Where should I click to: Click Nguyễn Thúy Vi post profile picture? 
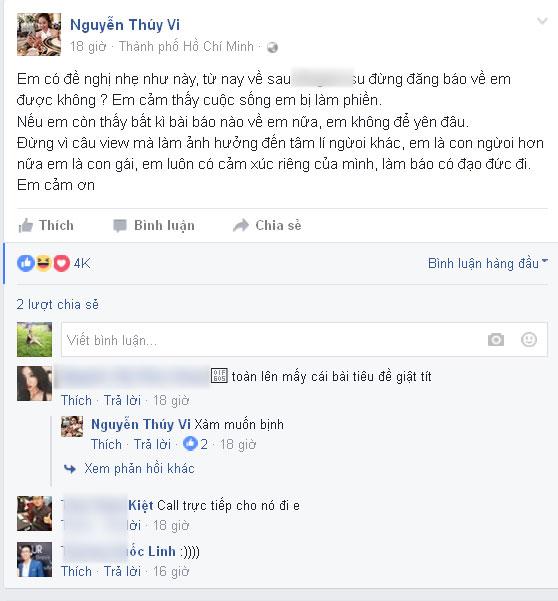(39, 34)
